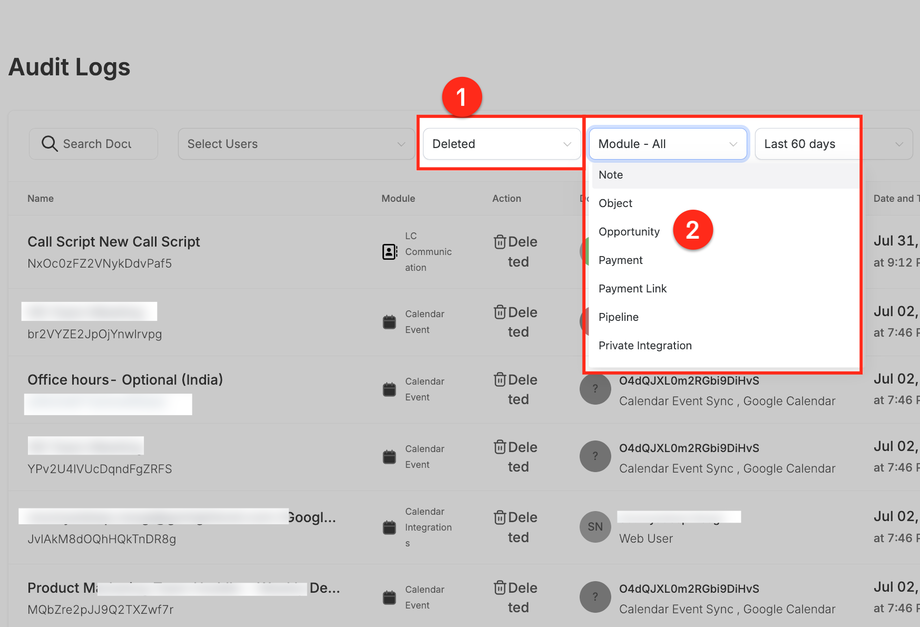Pick Private Integration module option
Image resolution: width=920 pixels, height=627 pixels.
click(x=645, y=346)
